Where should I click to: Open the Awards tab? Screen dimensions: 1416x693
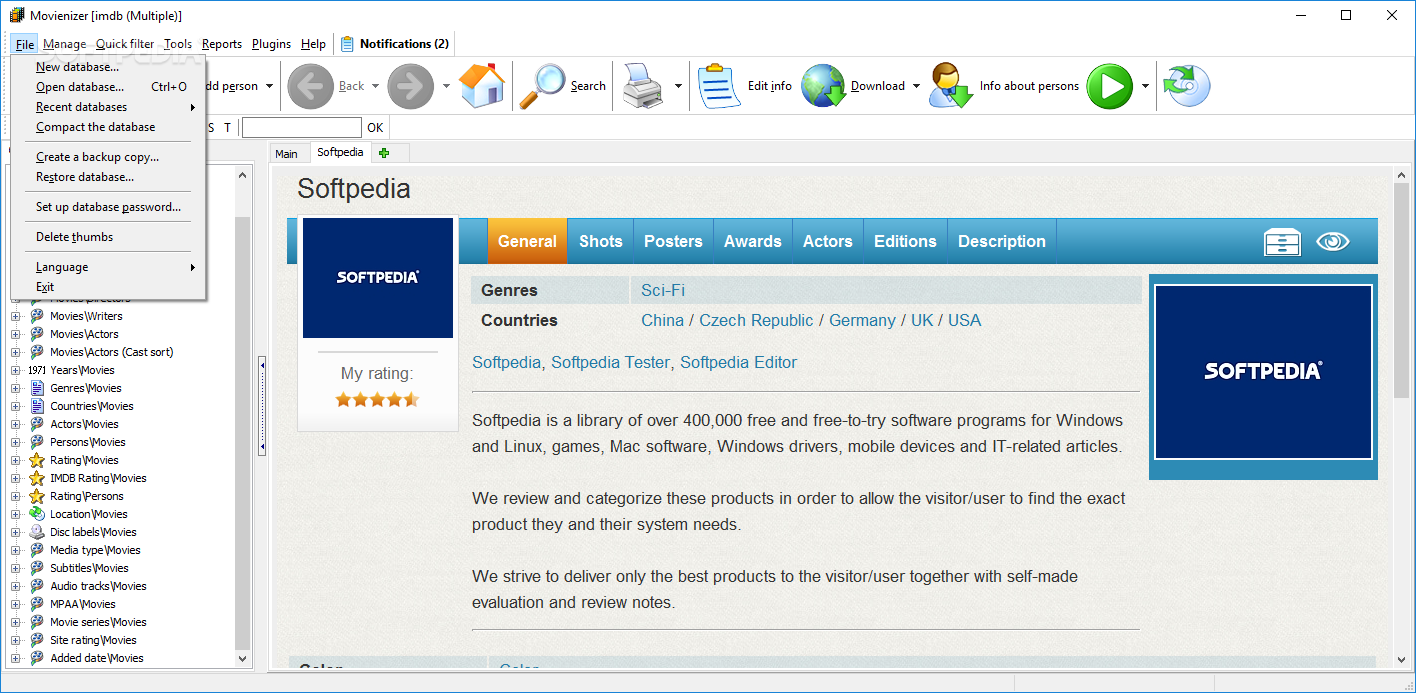tap(752, 241)
